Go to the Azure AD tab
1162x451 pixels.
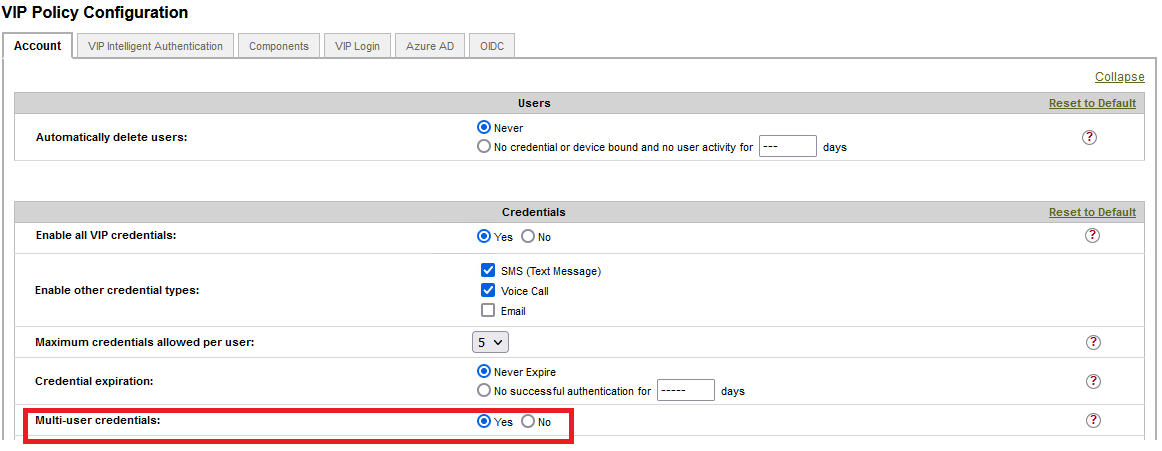tap(429, 46)
